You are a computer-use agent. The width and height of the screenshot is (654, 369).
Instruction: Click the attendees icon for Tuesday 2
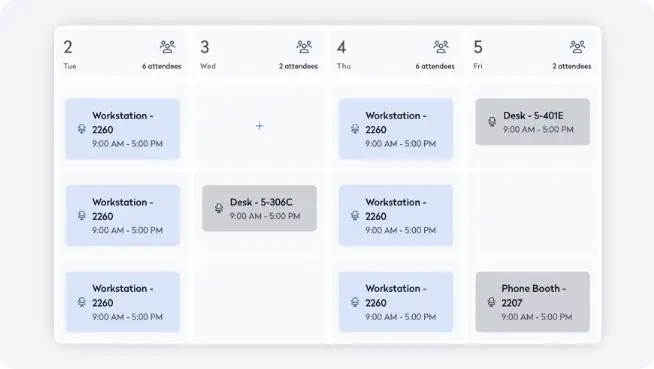pos(168,47)
